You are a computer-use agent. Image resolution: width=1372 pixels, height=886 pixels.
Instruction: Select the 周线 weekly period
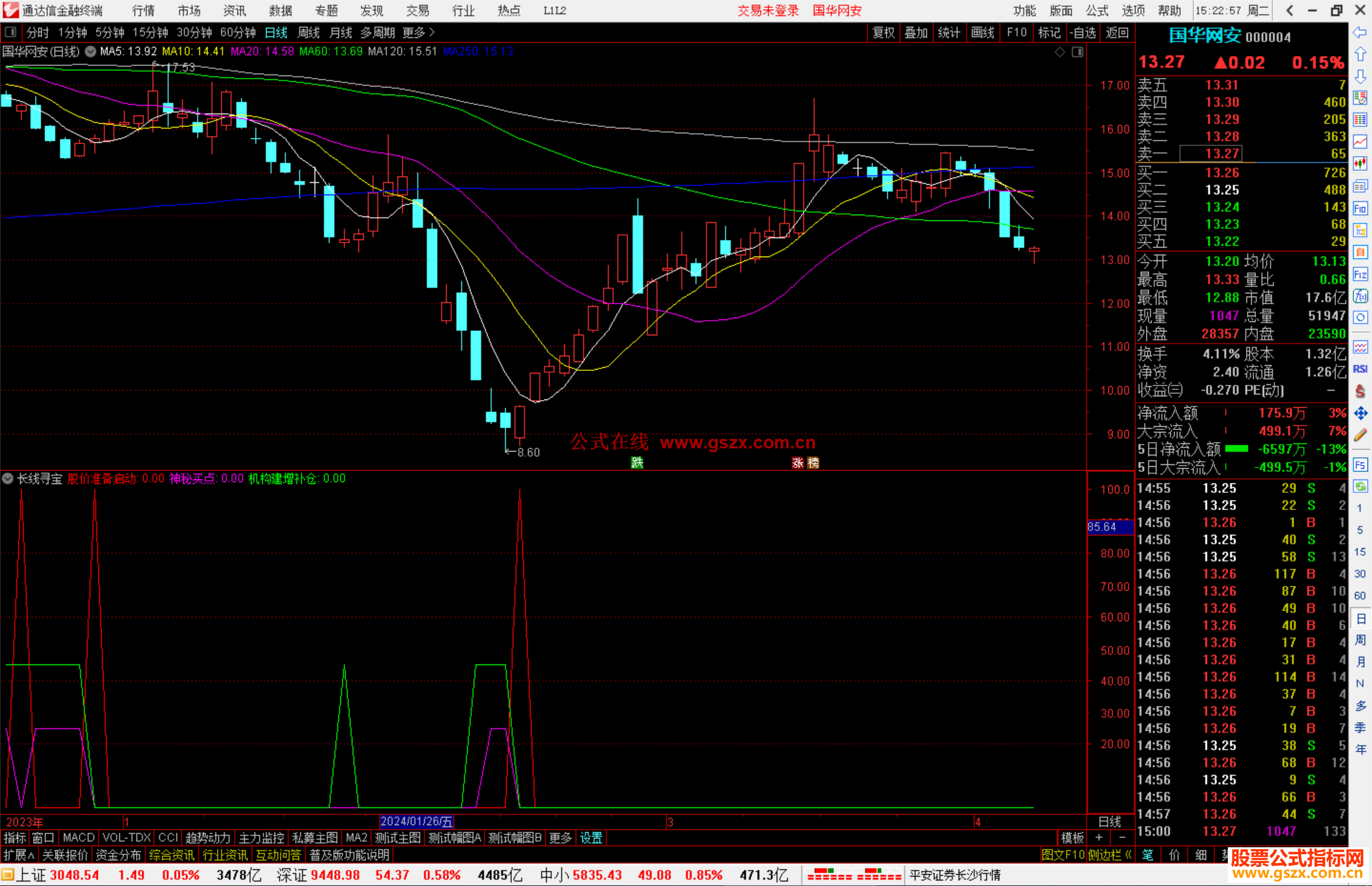coord(309,32)
